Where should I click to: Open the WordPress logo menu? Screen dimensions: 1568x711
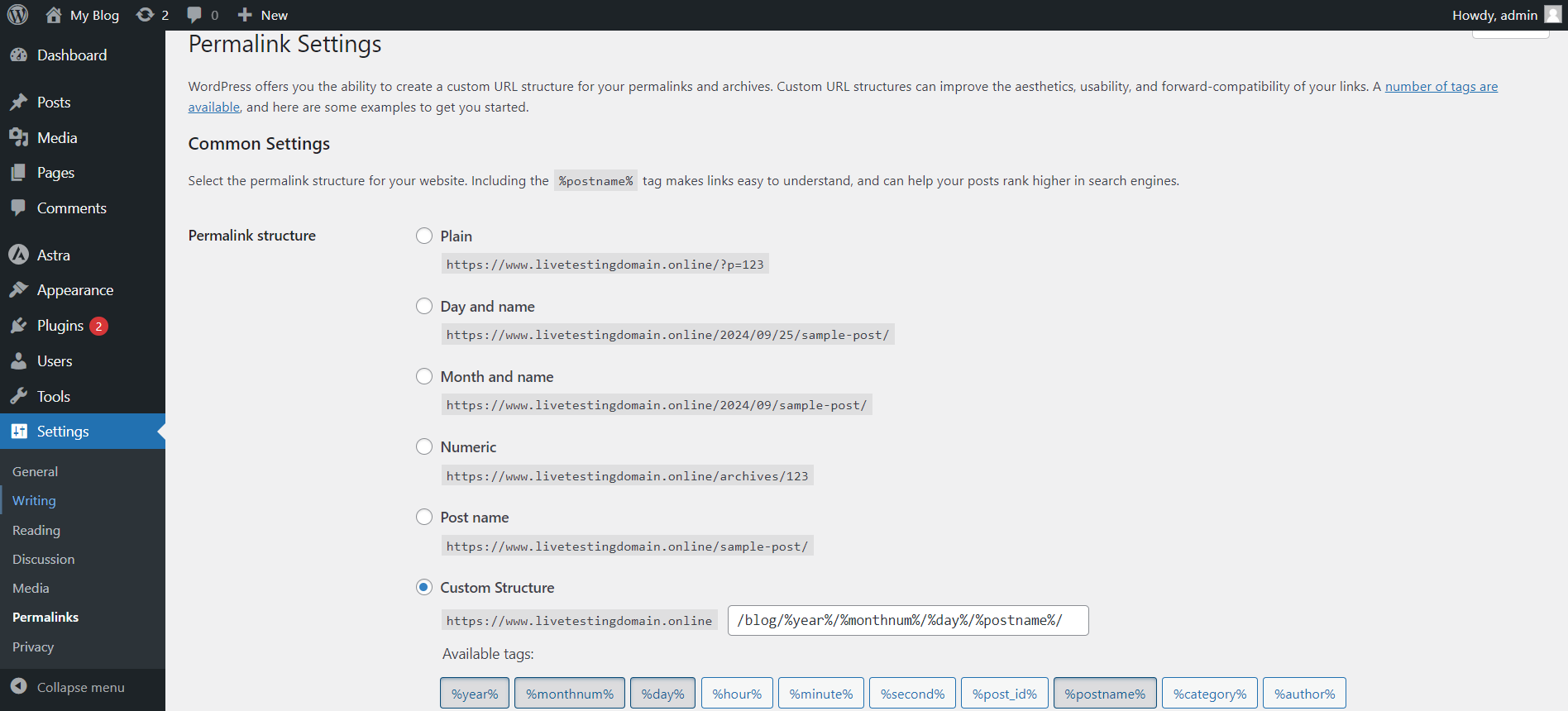click(17, 15)
